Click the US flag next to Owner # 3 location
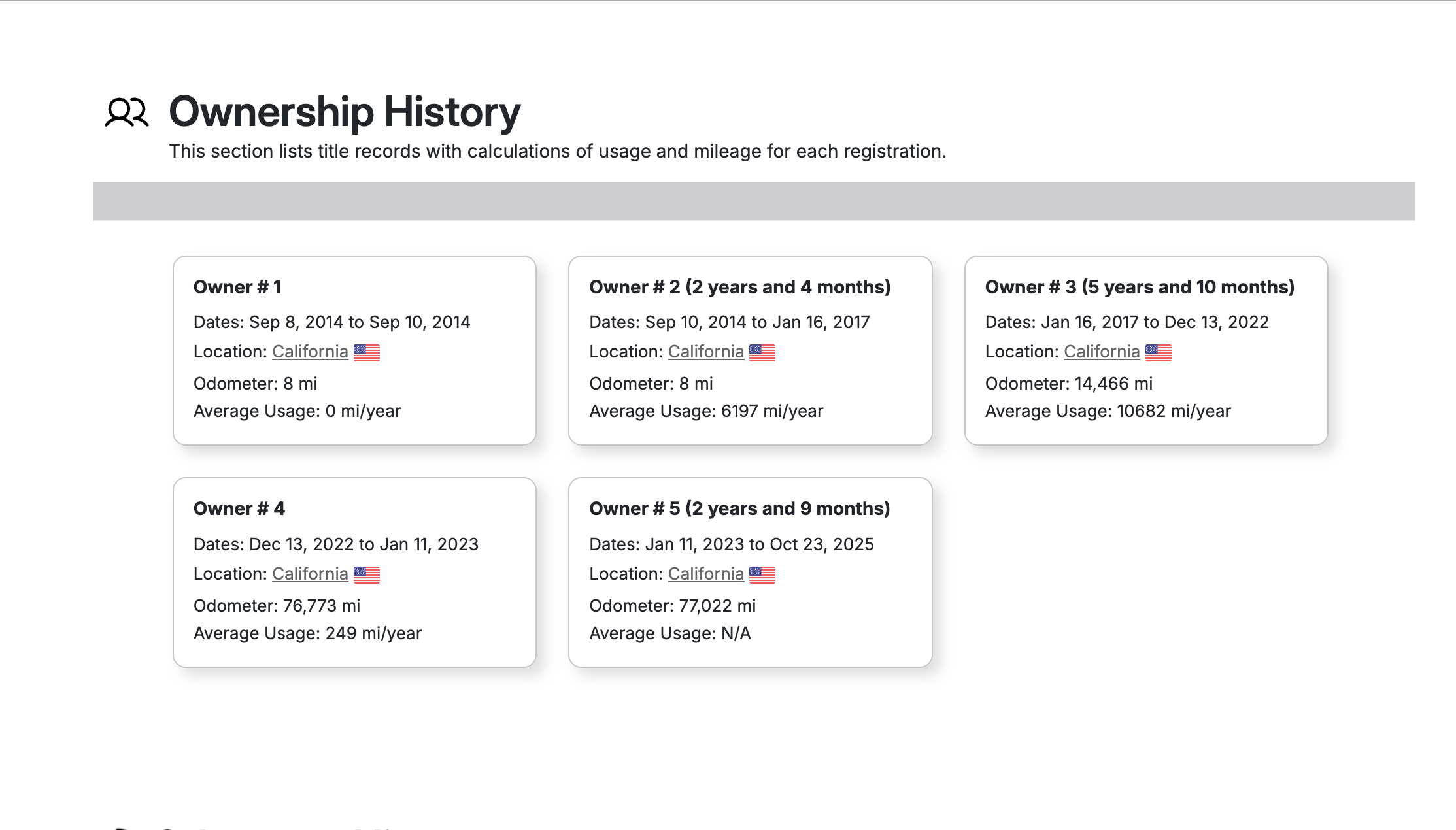 pyautogui.click(x=1159, y=352)
